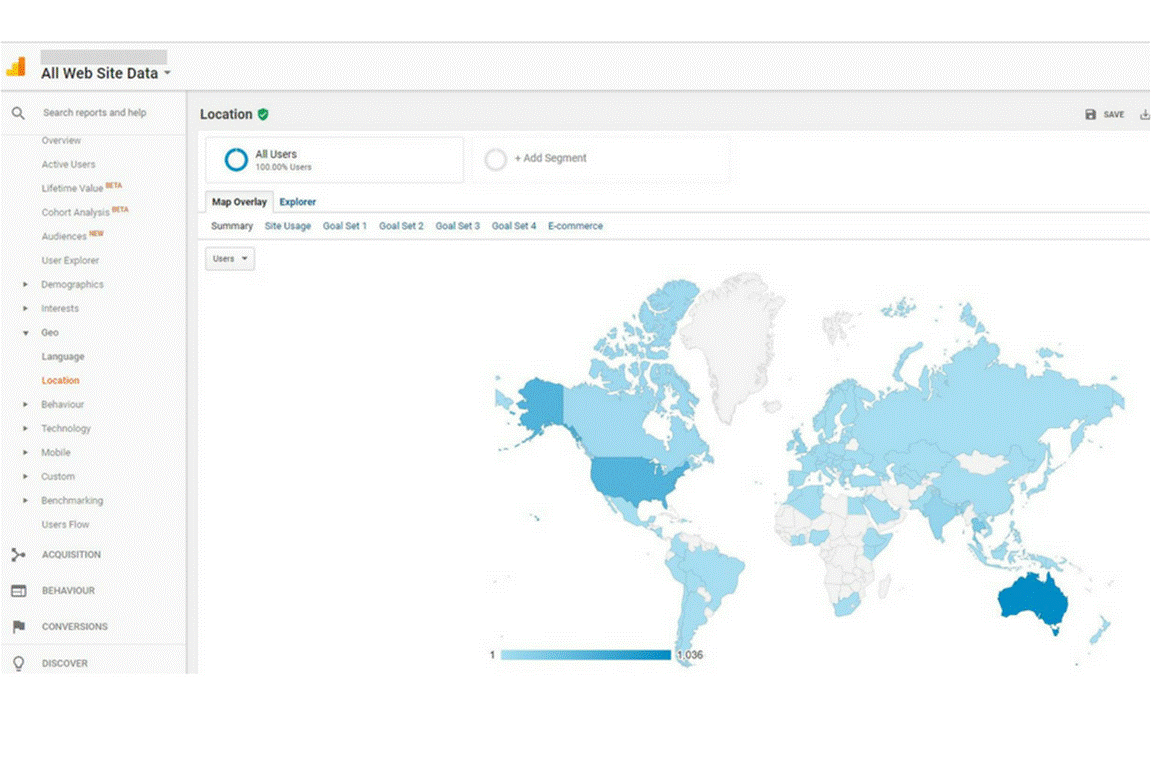
Task: Open the All Web Site Data view selector
Action: click(106, 73)
